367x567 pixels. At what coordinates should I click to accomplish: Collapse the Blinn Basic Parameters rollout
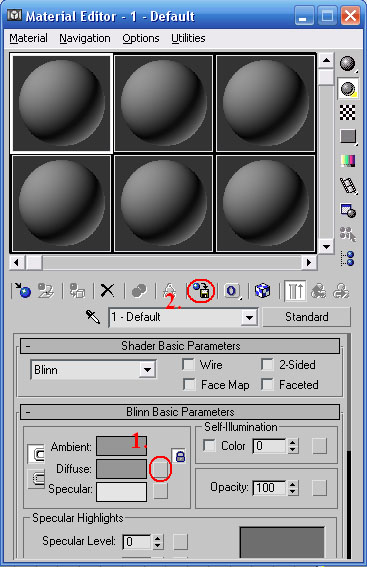(x=180, y=412)
